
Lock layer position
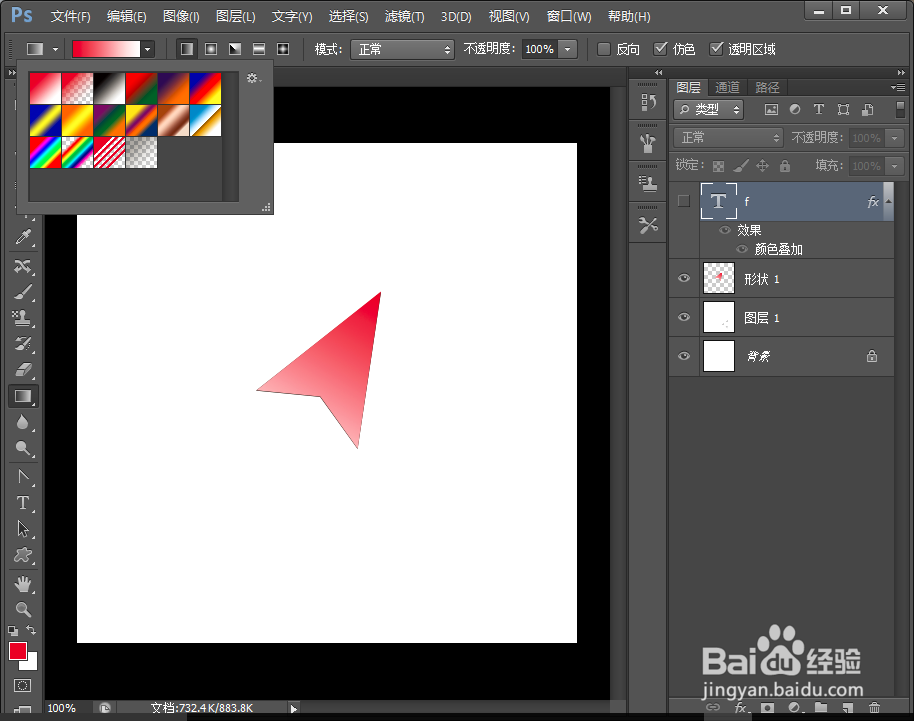point(762,166)
